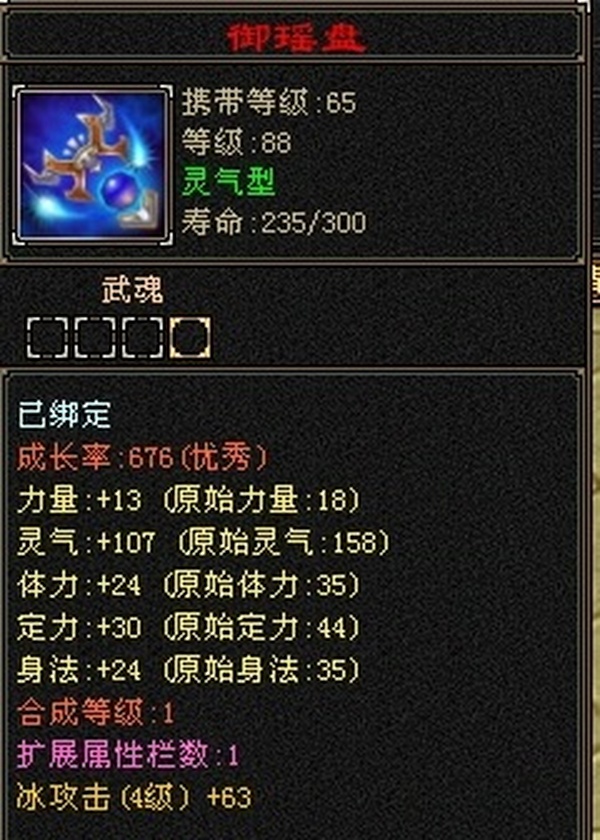Image resolution: width=600 pixels, height=840 pixels.
Task: Click the 定力:+30 attribute line
Action: pos(188,628)
